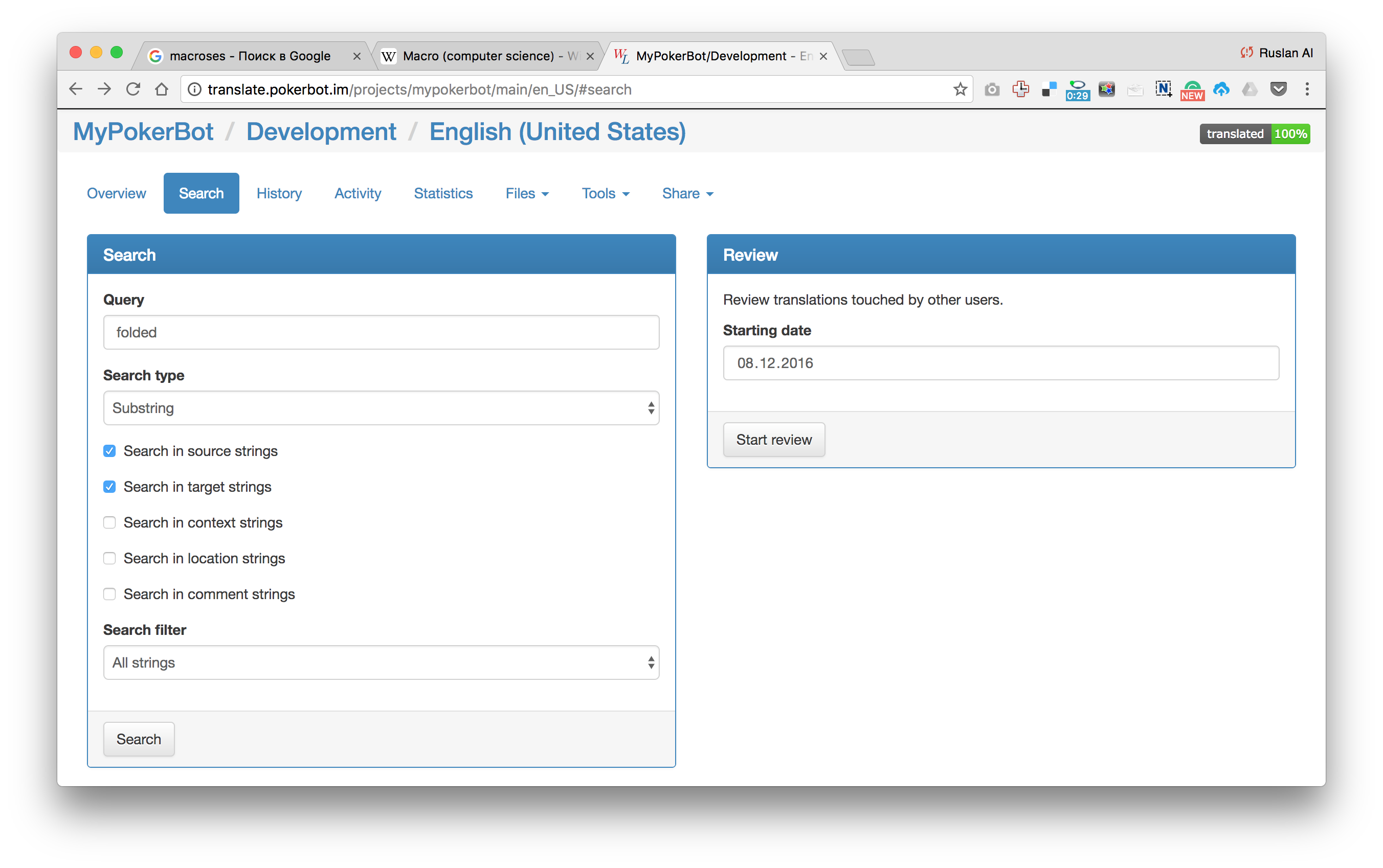Click the translated 100% progress badge
The width and height of the screenshot is (1383, 868).
tap(1254, 134)
